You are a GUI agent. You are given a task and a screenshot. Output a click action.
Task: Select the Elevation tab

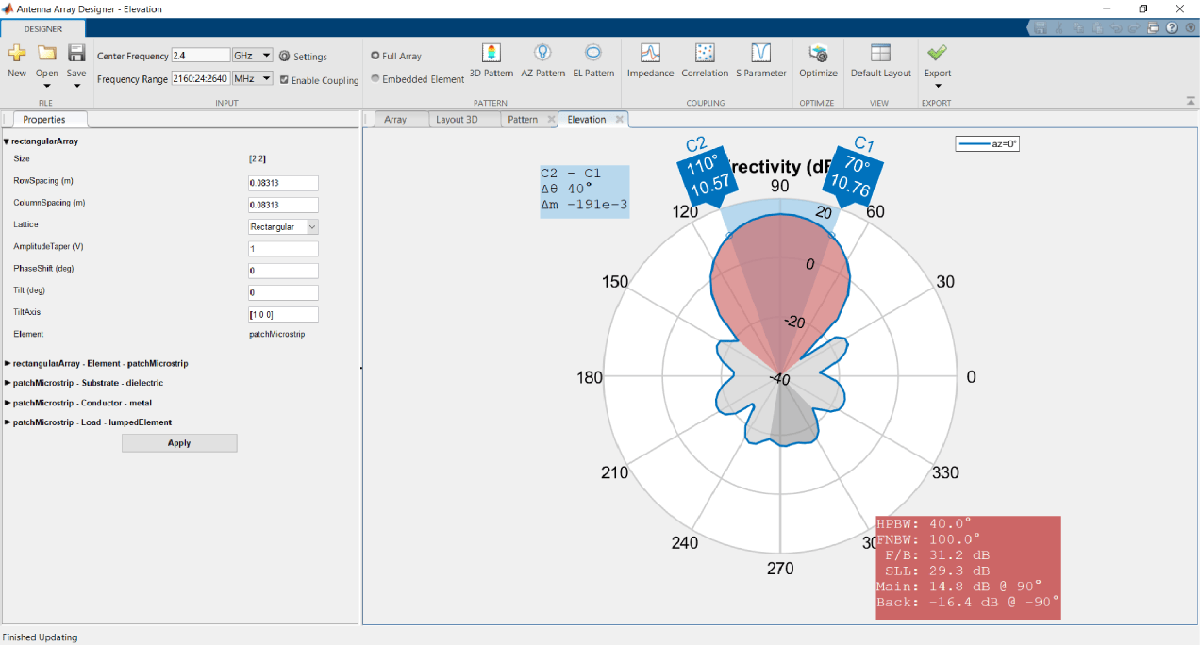point(586,119)
